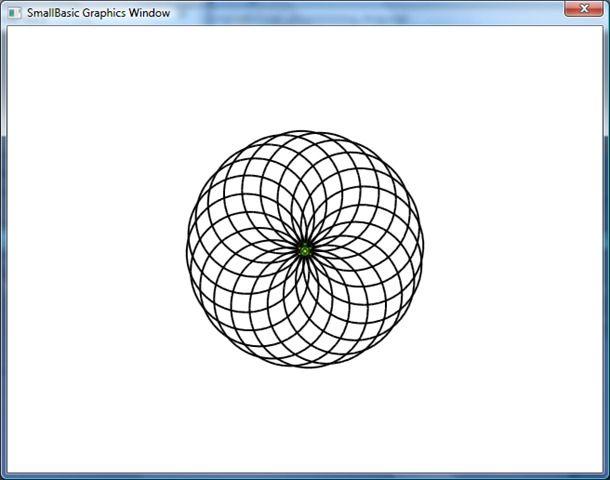This screenshot has height=480, width=610.
Task: Click the "SmallBasic Graphics Window" title text
Action: [98, 13]
